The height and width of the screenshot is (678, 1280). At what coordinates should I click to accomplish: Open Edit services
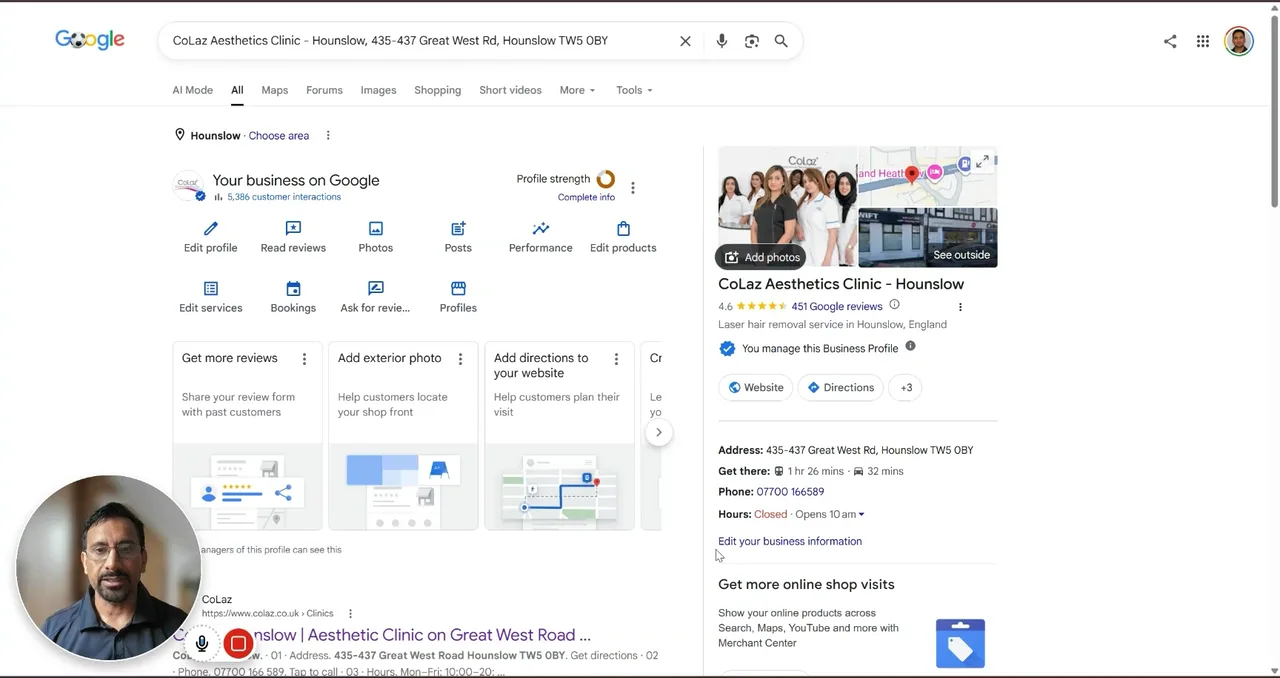211,298
